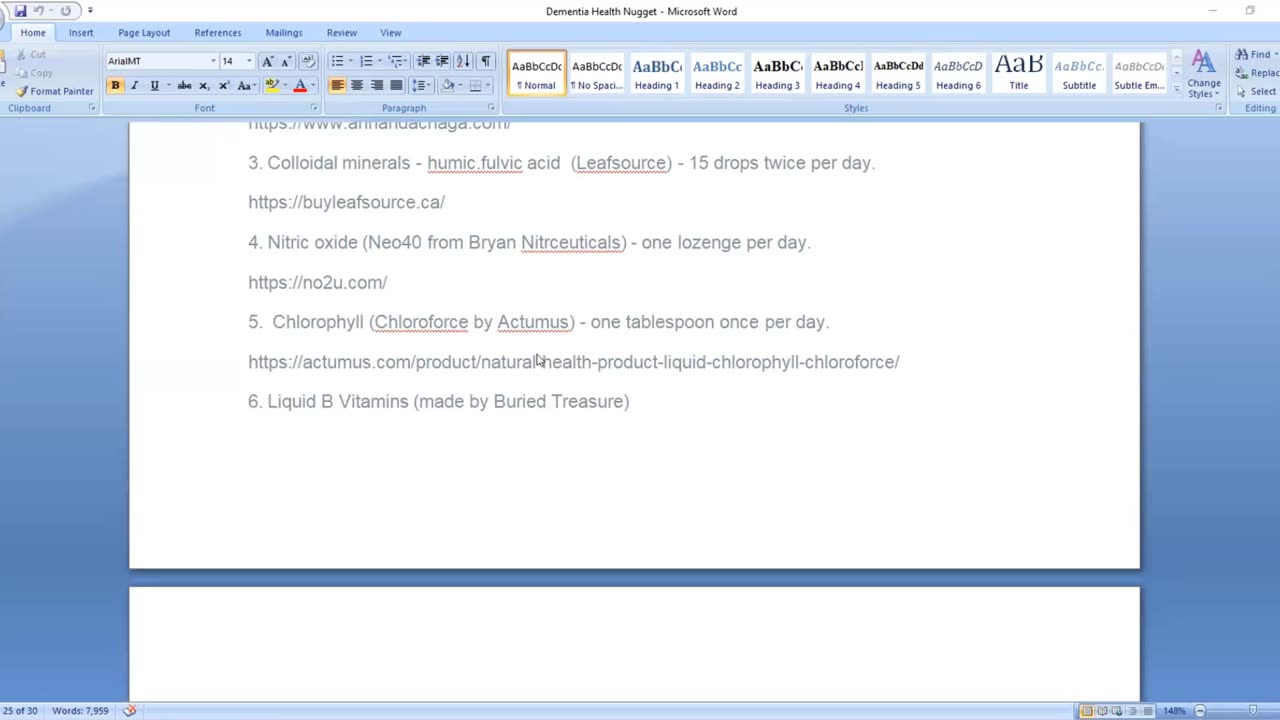Apply text highlight color
This screenshot has height=720, width=1280.
click(x=272, y=86)
